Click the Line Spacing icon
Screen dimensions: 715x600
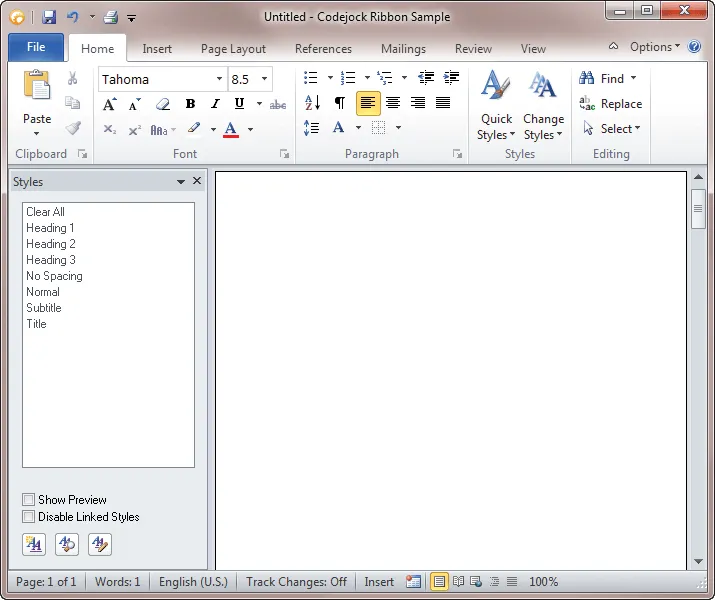311,128
